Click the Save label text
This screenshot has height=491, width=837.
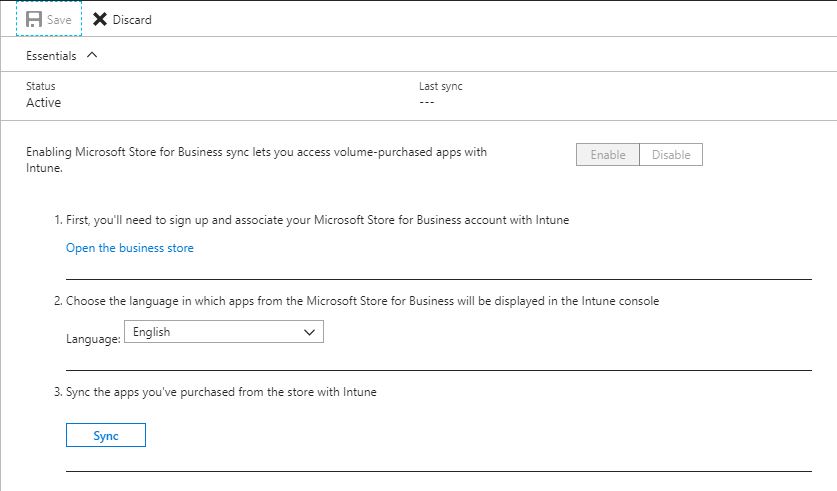(59, 20)
